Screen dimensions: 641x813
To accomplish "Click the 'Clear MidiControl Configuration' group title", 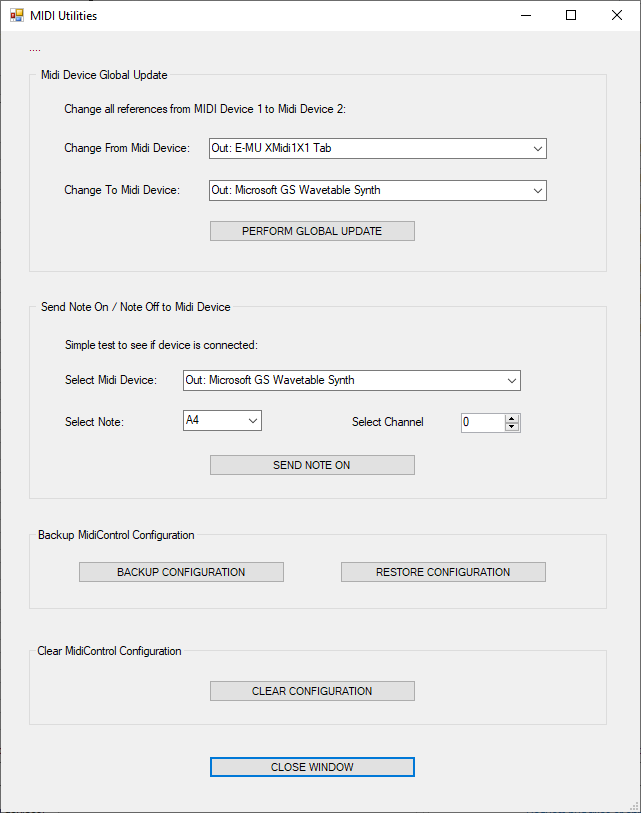I will tap(109, 651).
